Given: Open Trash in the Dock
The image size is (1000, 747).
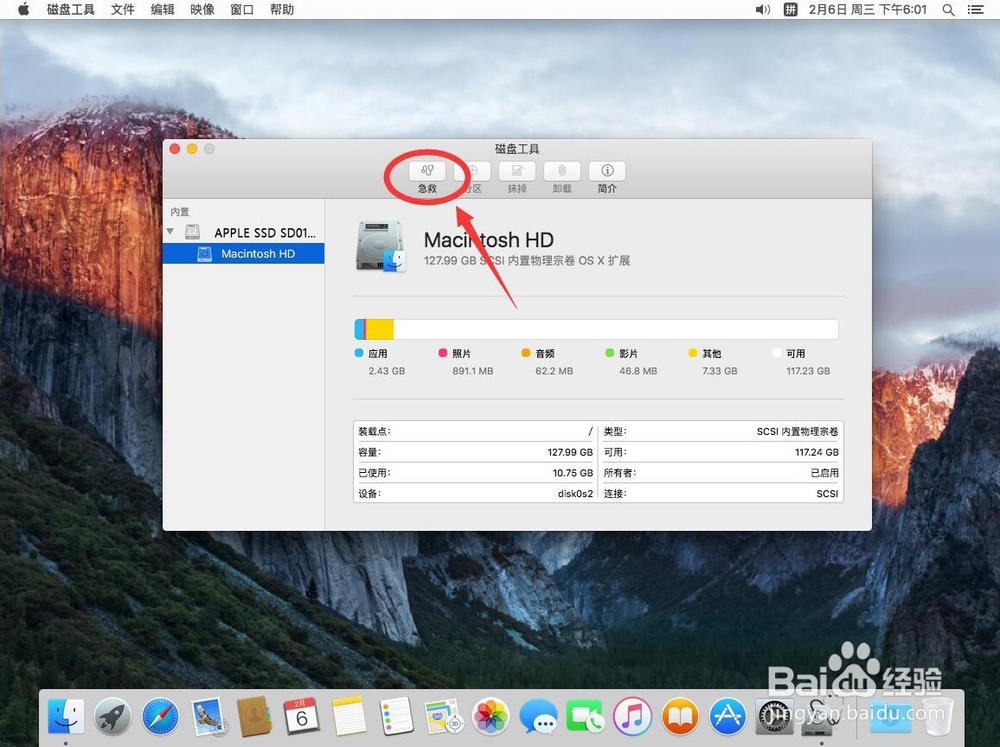Looking at the screenshot, I should tap(938, 716).
